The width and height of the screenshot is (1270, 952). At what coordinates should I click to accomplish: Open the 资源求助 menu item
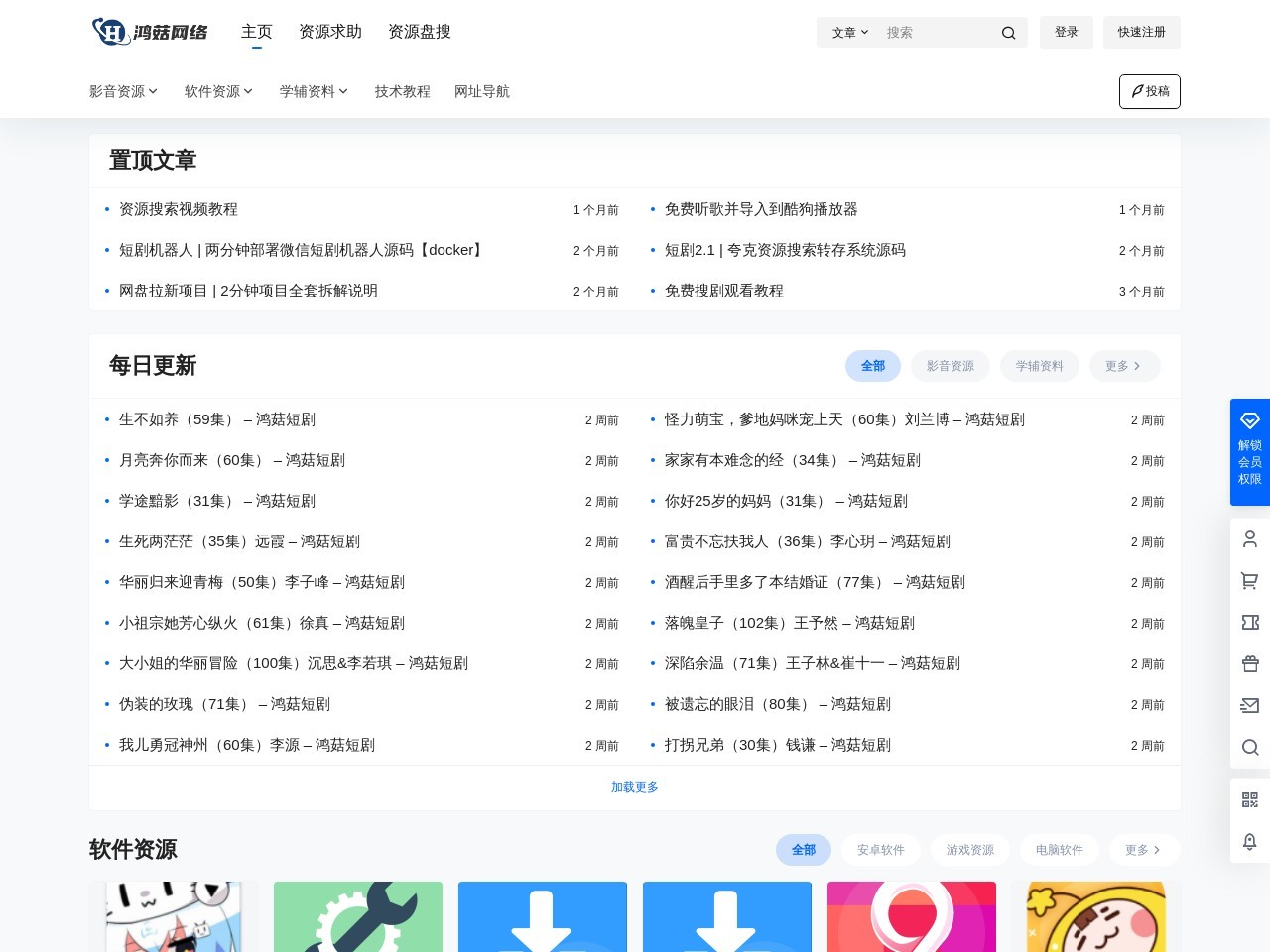click(330, 32)
